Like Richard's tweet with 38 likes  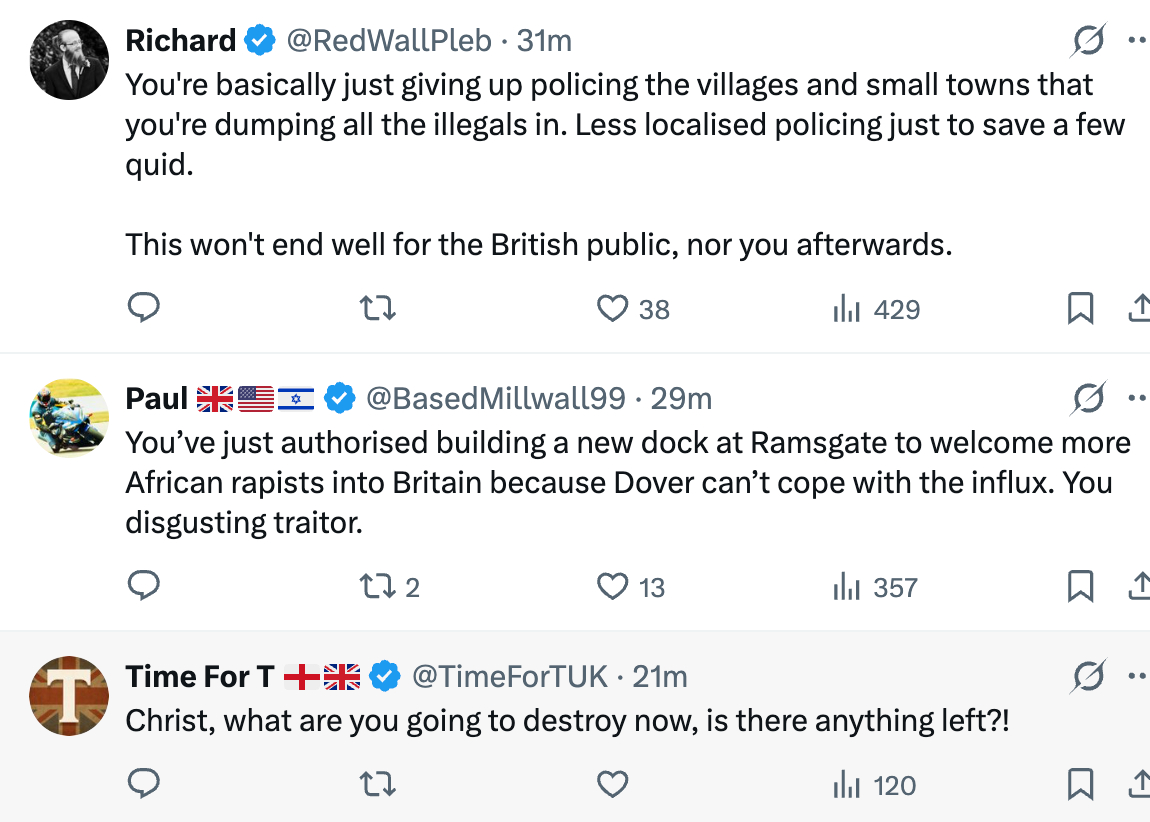click(612, 308)
